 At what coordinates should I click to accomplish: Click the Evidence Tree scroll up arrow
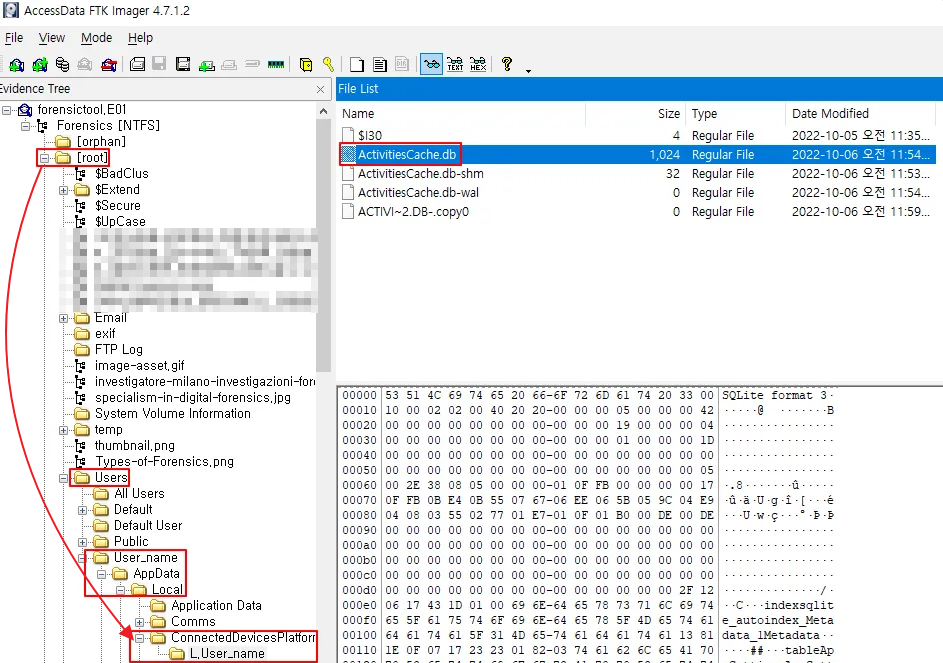[323, 111]
